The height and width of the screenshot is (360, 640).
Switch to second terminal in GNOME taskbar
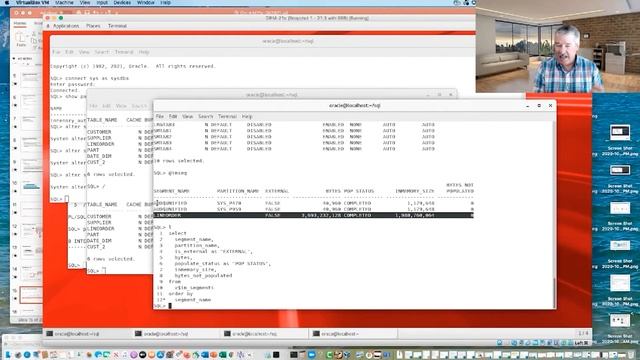(177, 334)
